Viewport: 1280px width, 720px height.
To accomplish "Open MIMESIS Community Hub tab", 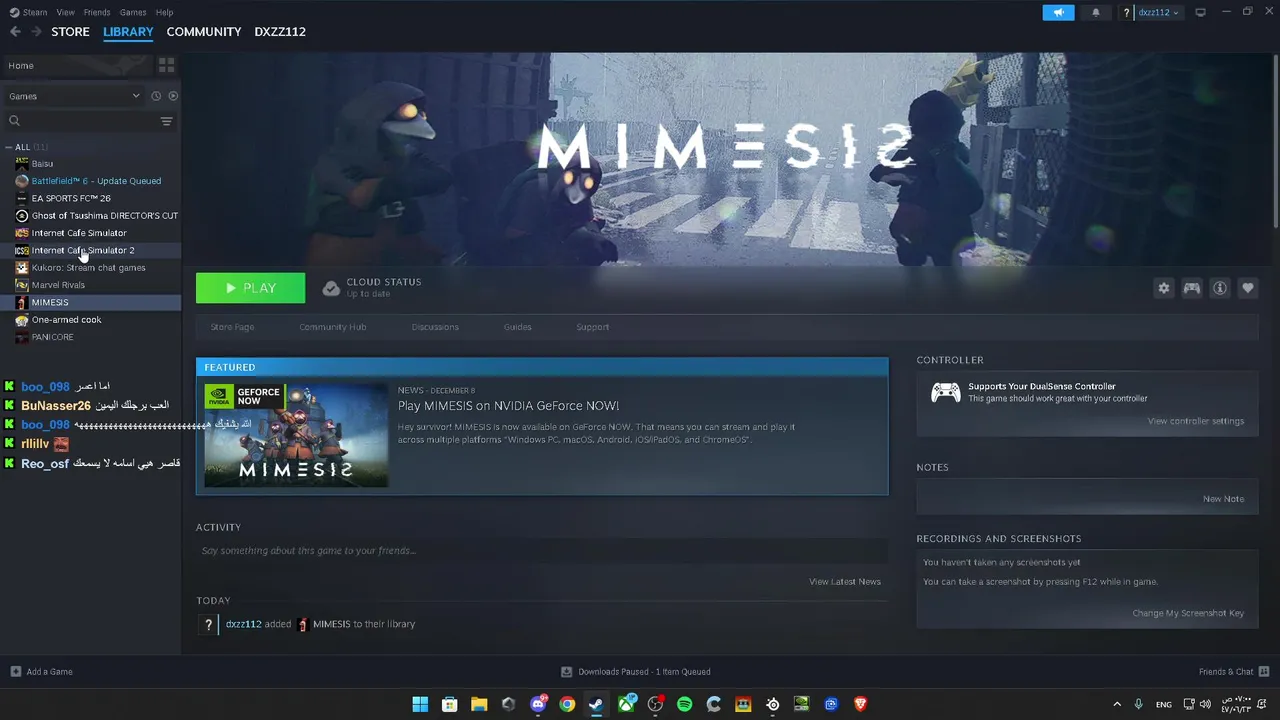I will [333, 327].
